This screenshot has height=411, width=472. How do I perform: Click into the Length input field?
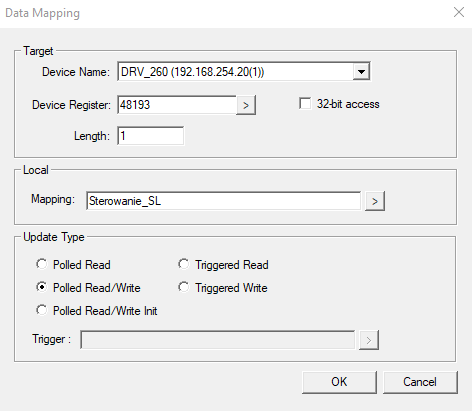[150, 136]
